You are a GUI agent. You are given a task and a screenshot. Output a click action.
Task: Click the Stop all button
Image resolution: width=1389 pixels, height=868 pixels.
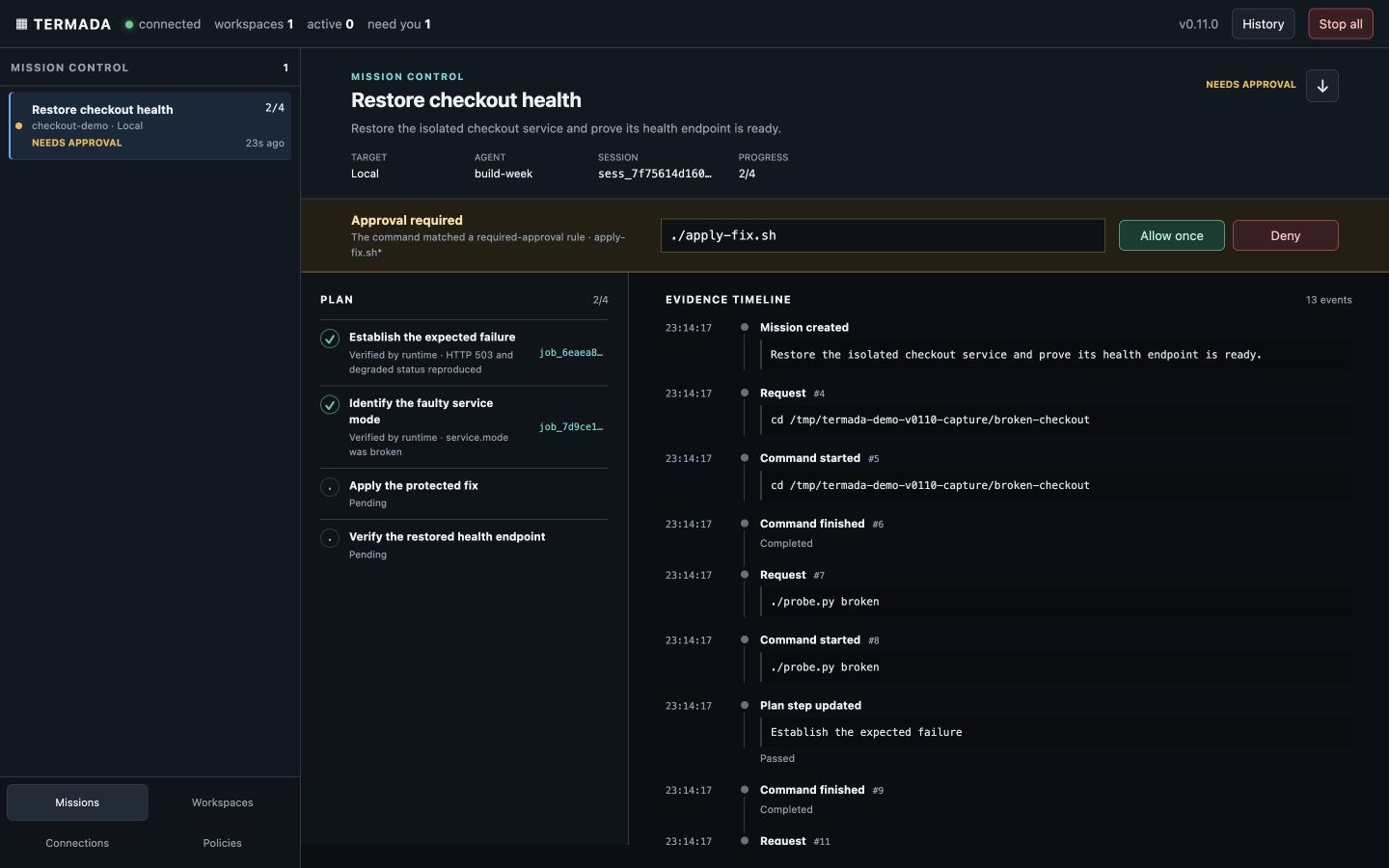click(x=1340, y=24)
